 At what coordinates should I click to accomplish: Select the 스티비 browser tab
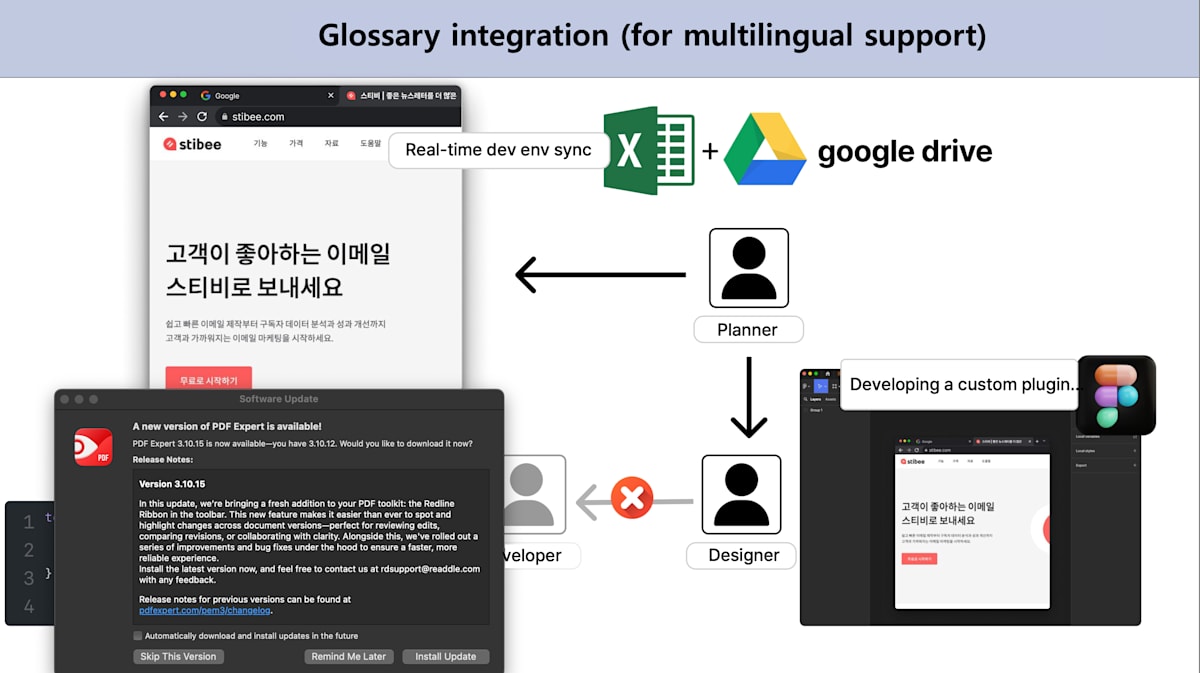(401, 96)
